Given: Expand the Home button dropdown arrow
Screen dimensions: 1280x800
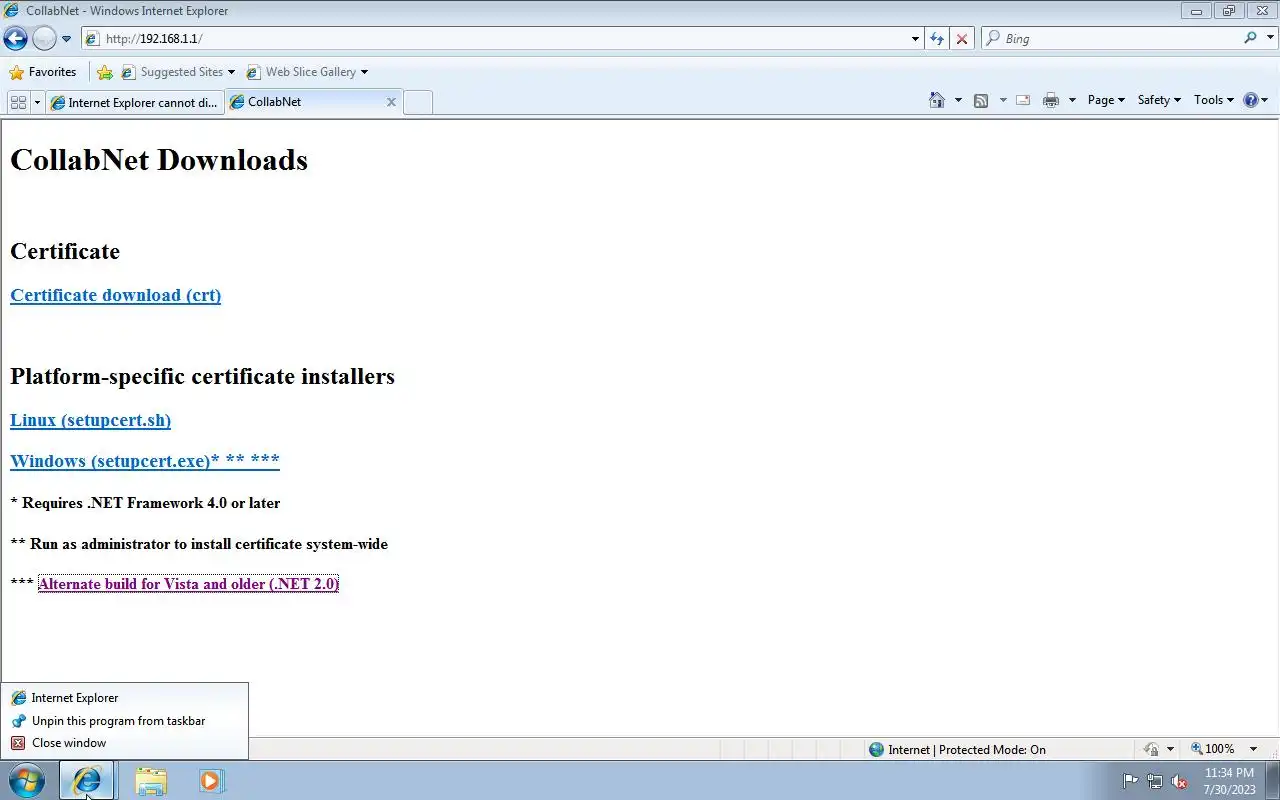Looking at the screenshot, I should [x=958, y=100].
